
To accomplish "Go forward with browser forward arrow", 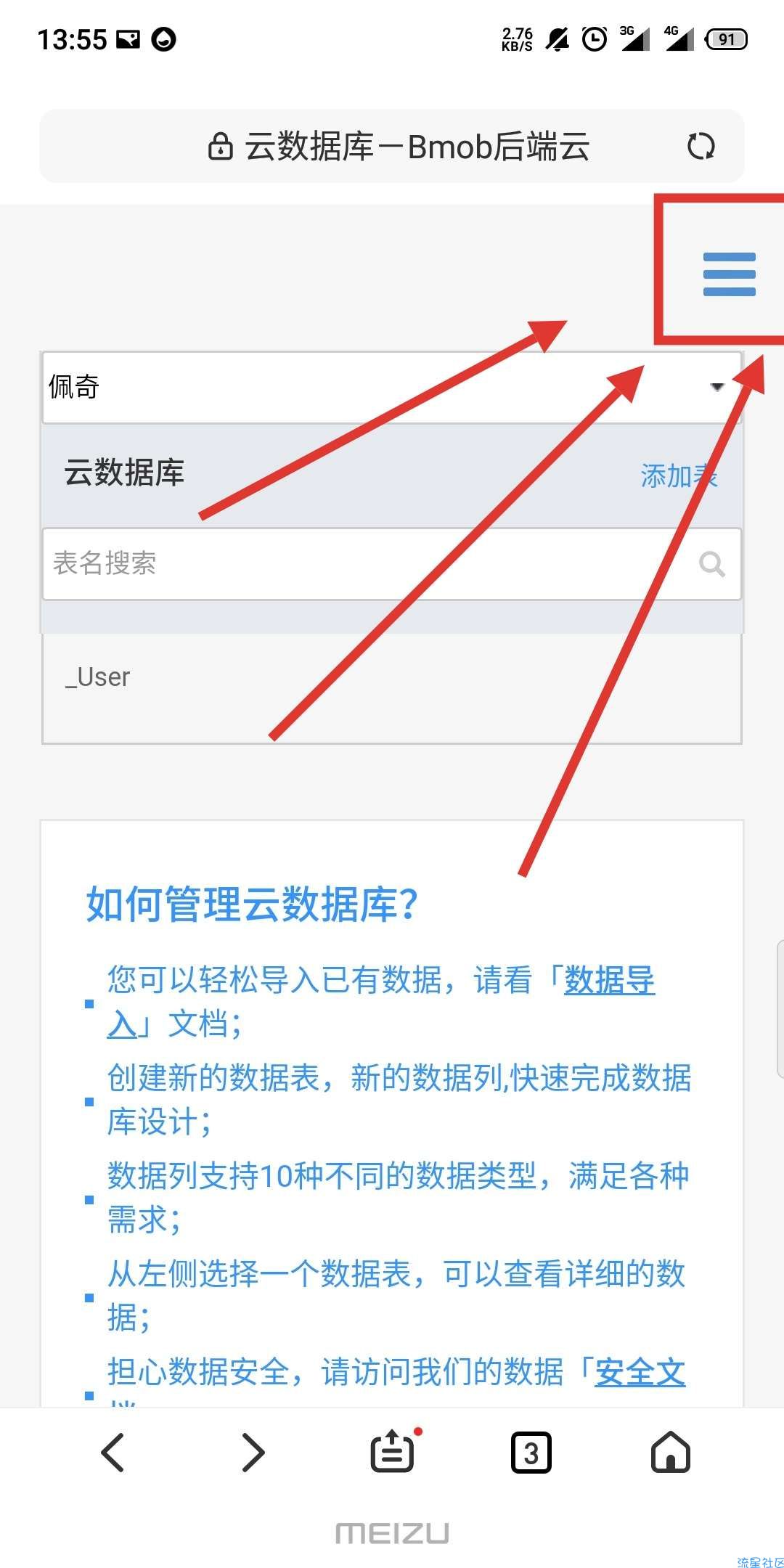I will coord(253,1452).
